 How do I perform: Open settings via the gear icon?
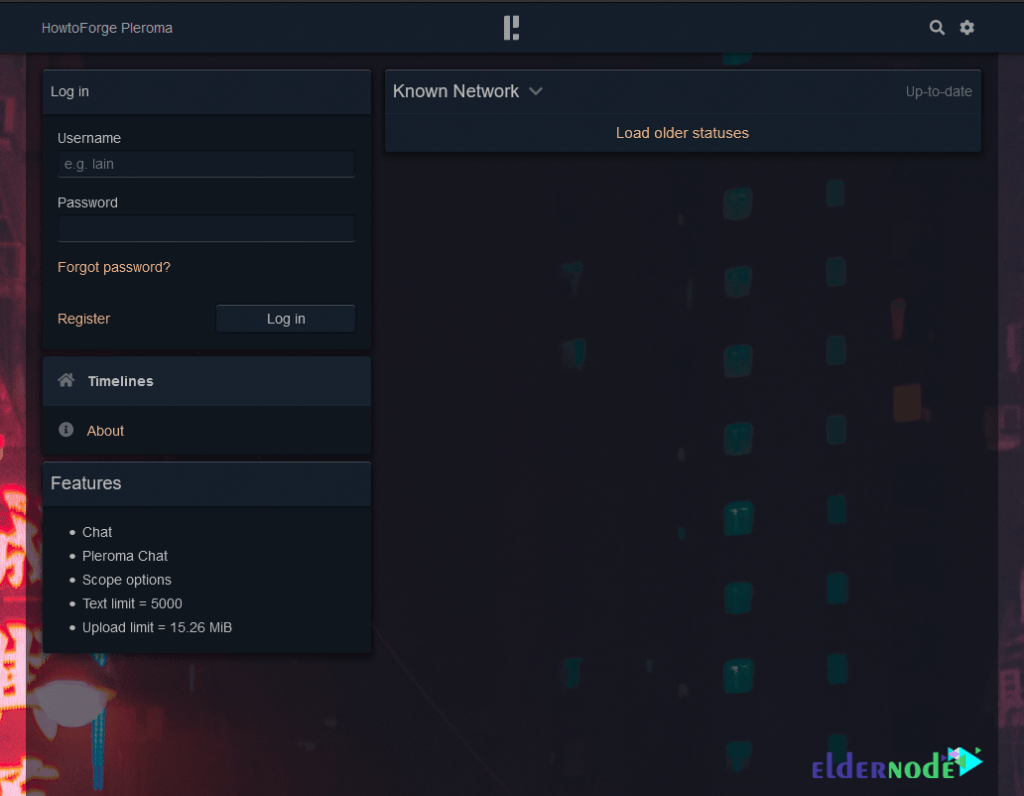click(967, 28)
